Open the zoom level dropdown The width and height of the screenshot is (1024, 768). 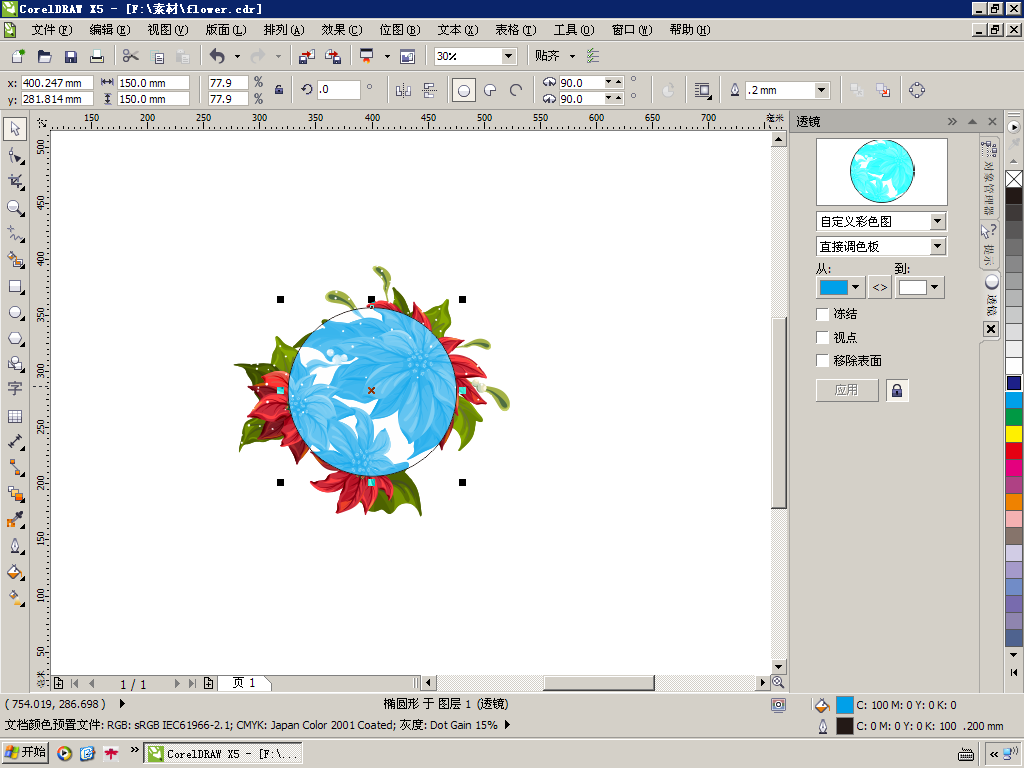point(508,56)
